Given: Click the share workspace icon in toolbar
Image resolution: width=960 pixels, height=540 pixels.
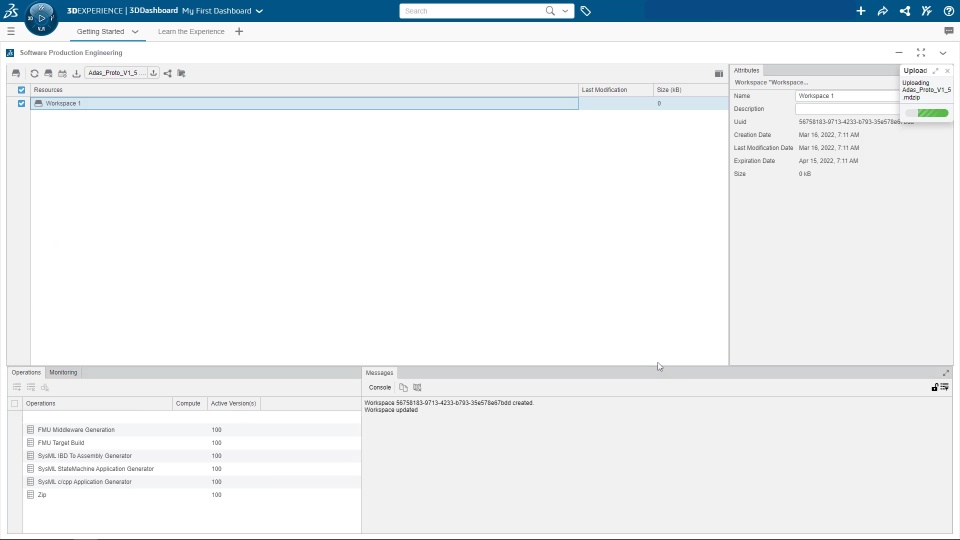Looking at the screenshot, I should pos(168,73).
